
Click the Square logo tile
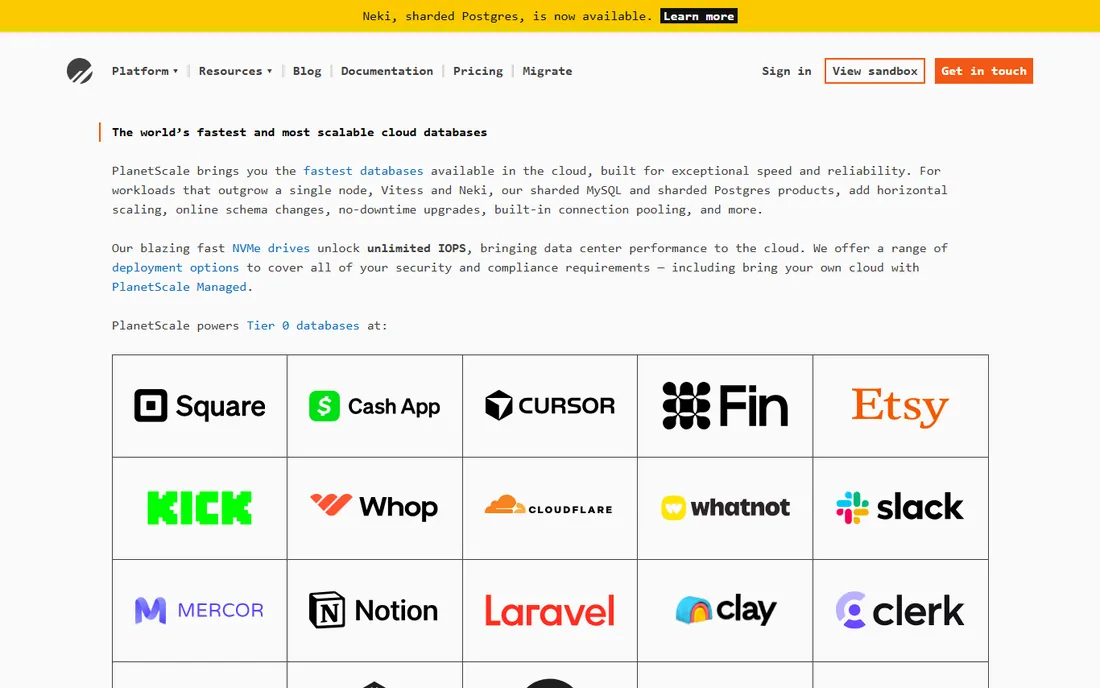point(200,406)
